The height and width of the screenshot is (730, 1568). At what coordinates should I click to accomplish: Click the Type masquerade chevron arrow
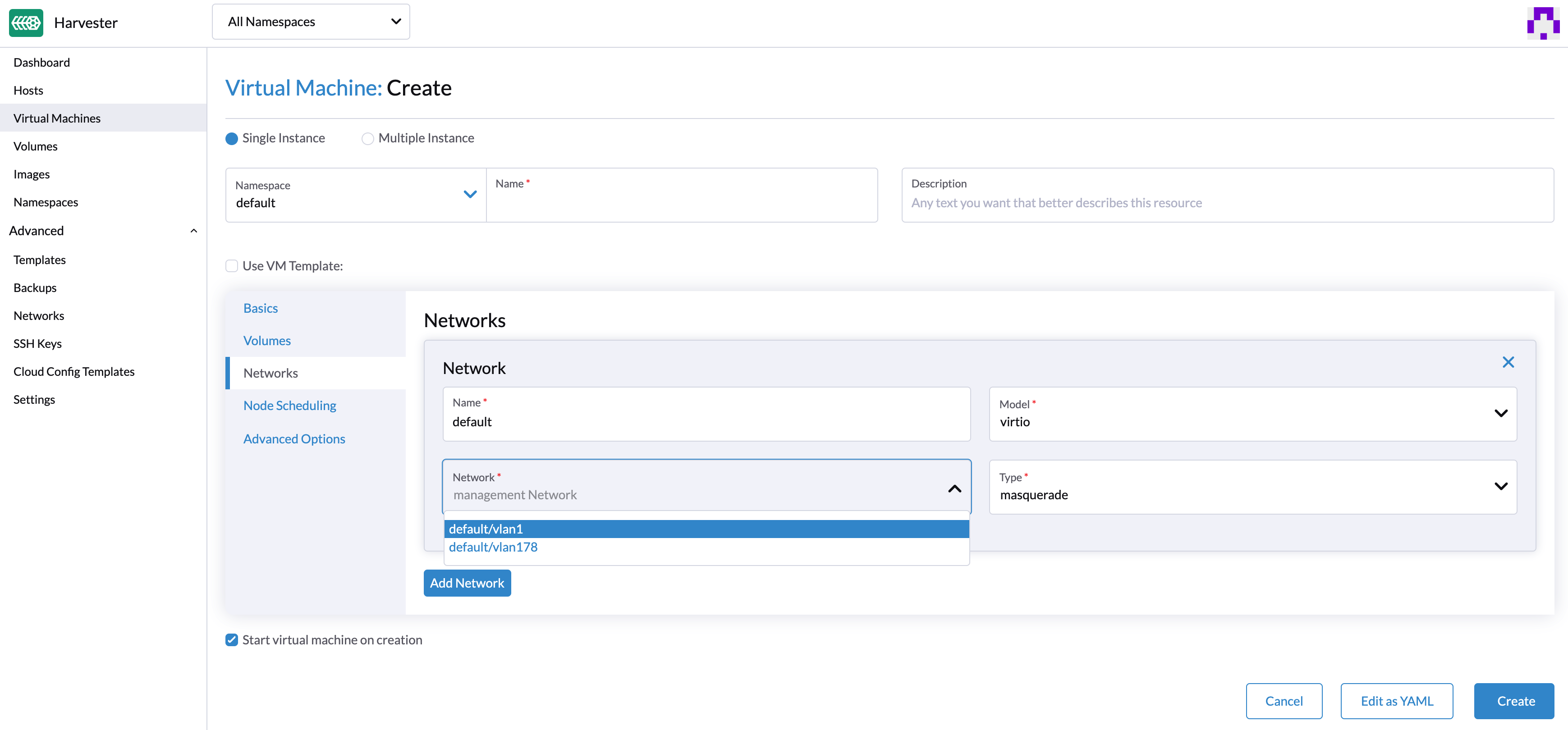pyautogui.click(x=1500, y=487)
